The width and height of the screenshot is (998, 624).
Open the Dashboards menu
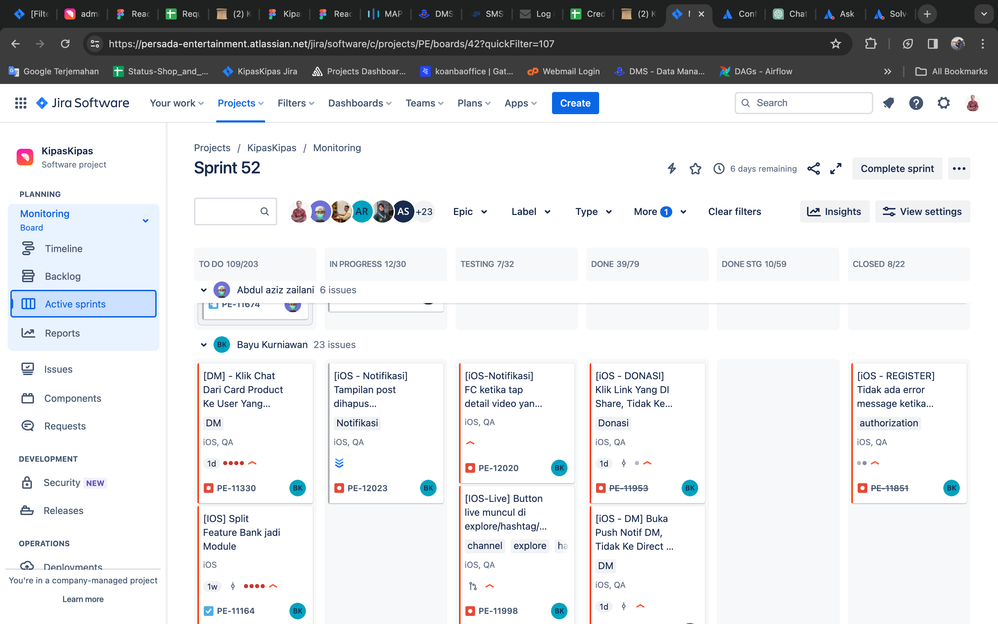point(360,103)
